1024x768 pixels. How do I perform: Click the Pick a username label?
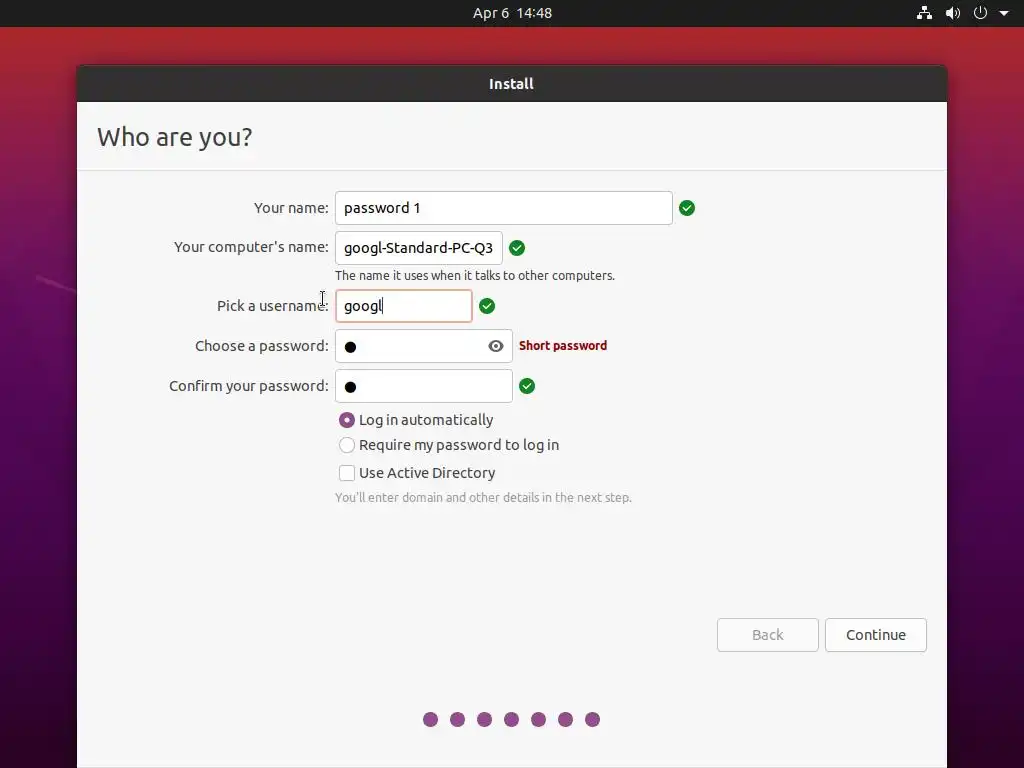273,306
